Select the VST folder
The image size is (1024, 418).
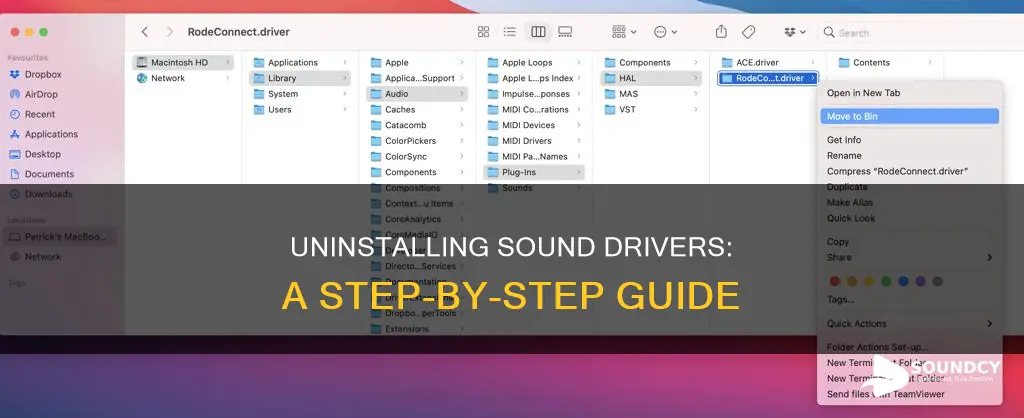coord(650,109)
